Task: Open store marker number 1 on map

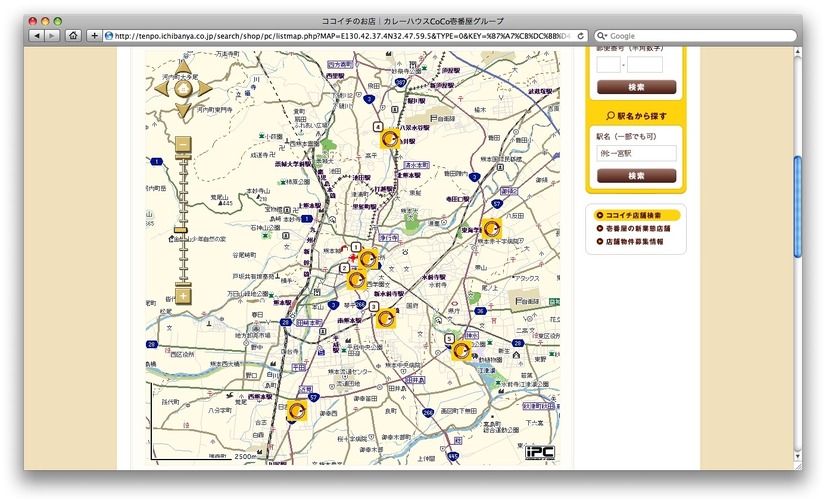Action: coord(368,259)
